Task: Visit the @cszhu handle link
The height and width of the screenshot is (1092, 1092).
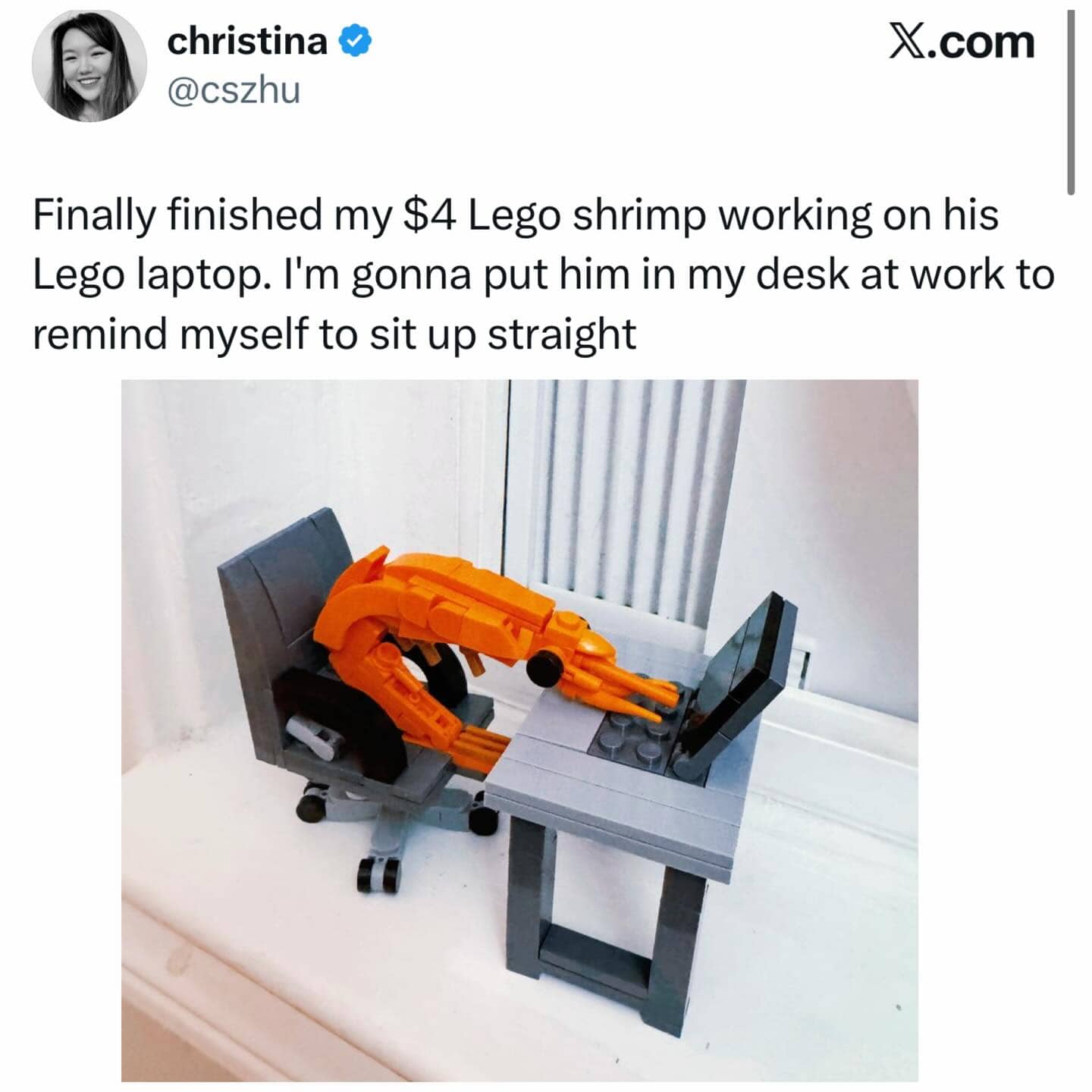Action: pyautogui.click(x=234, y=90)
